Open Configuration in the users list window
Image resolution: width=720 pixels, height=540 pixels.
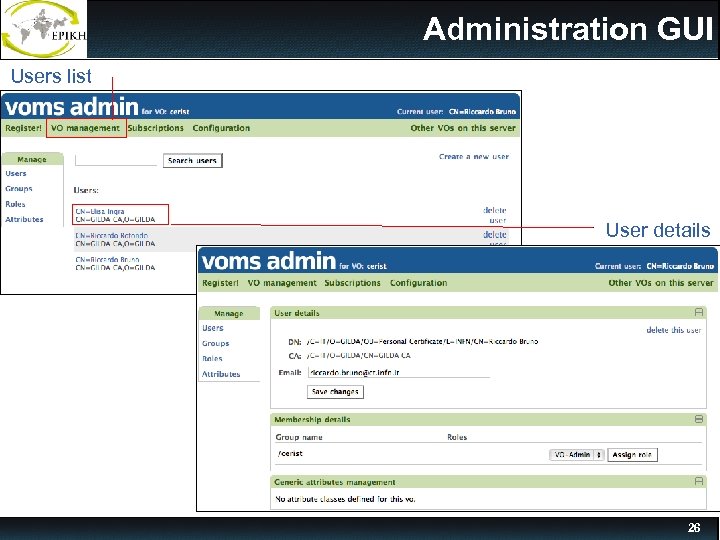[221, 128]
